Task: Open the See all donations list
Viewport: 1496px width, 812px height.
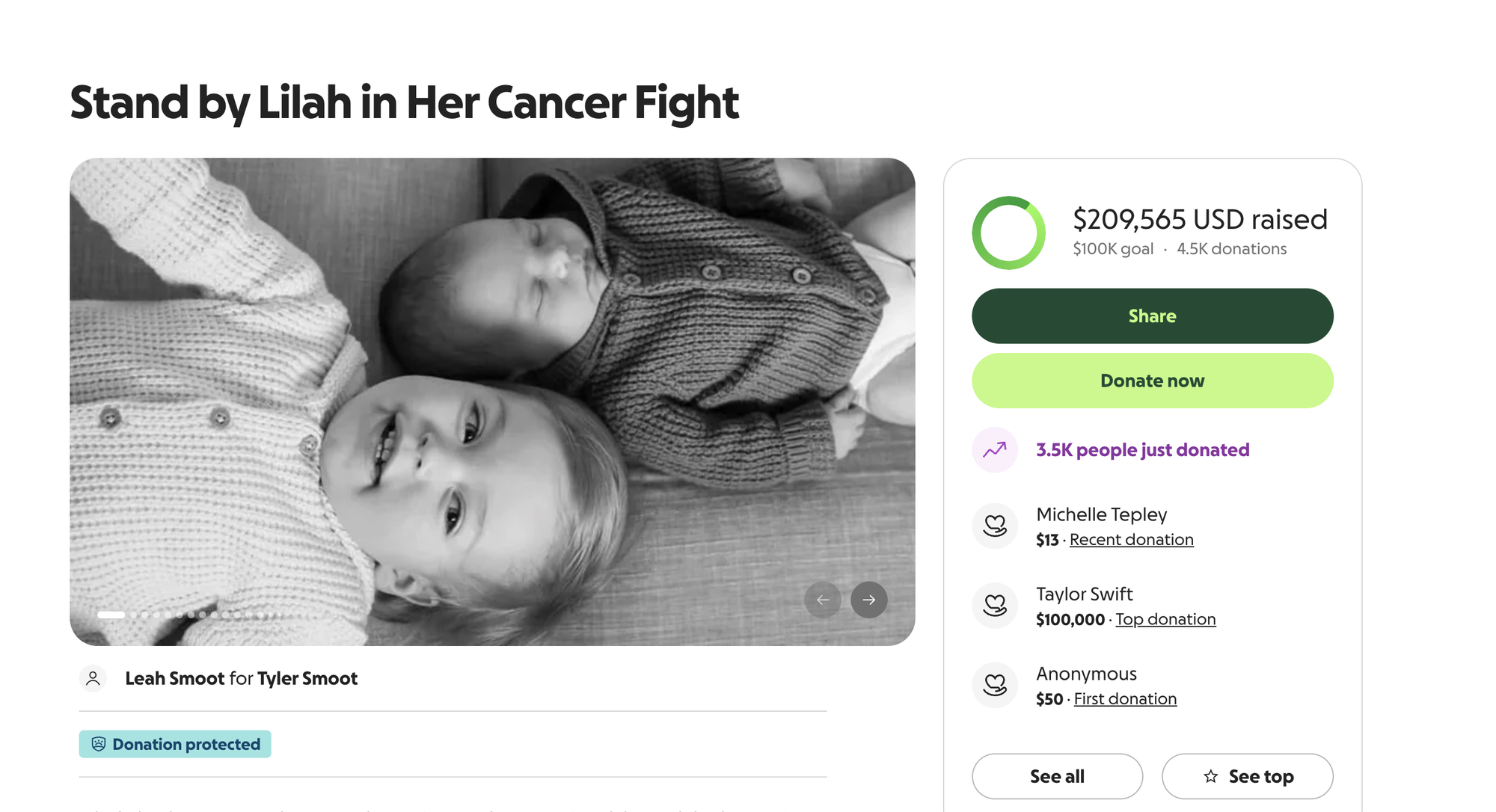Action: 1057,776
